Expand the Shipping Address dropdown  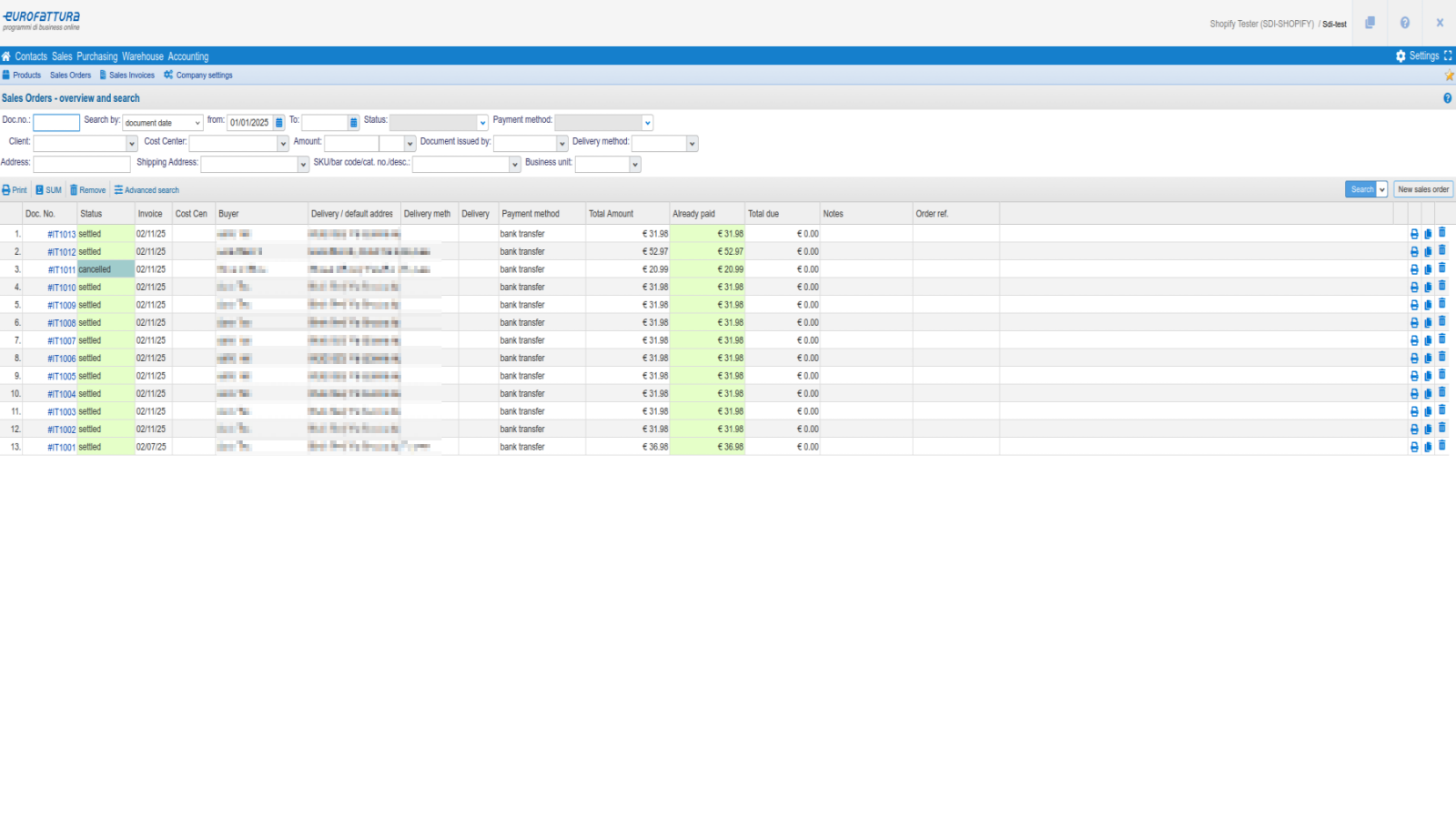pos(303,165)
